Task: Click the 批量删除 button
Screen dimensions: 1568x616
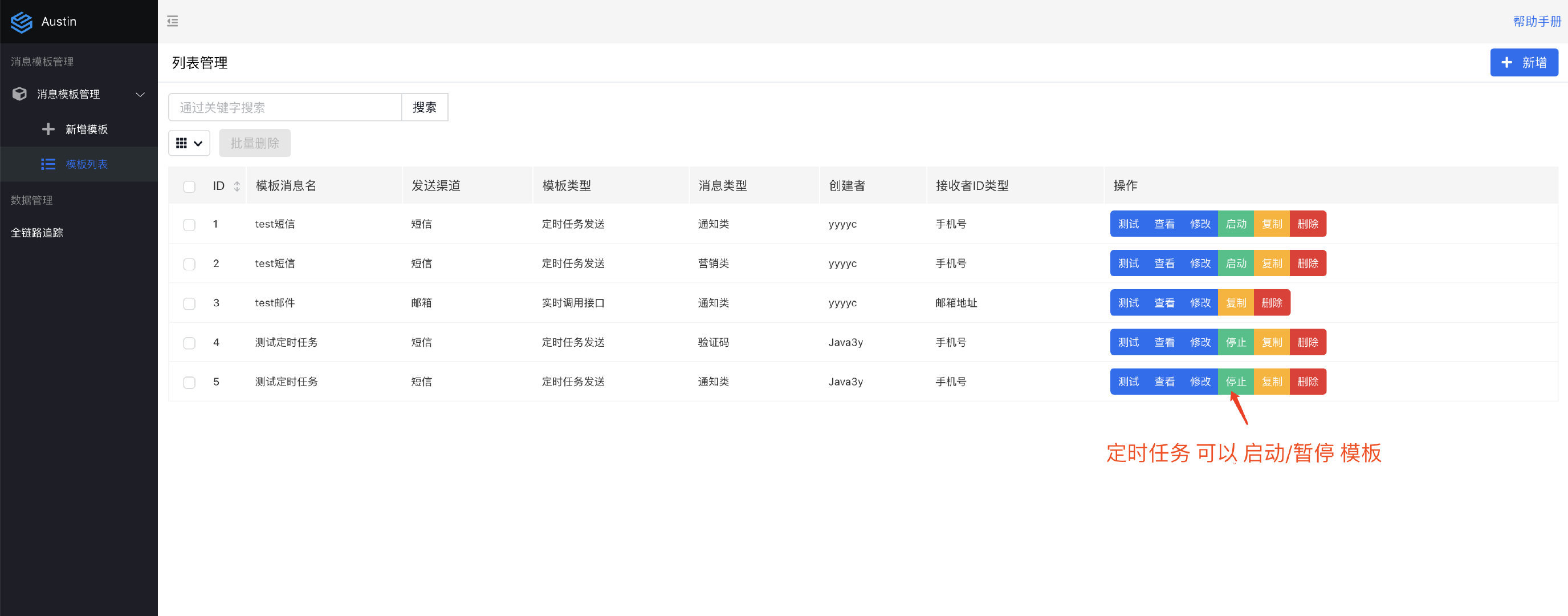Action: [254, 143]
